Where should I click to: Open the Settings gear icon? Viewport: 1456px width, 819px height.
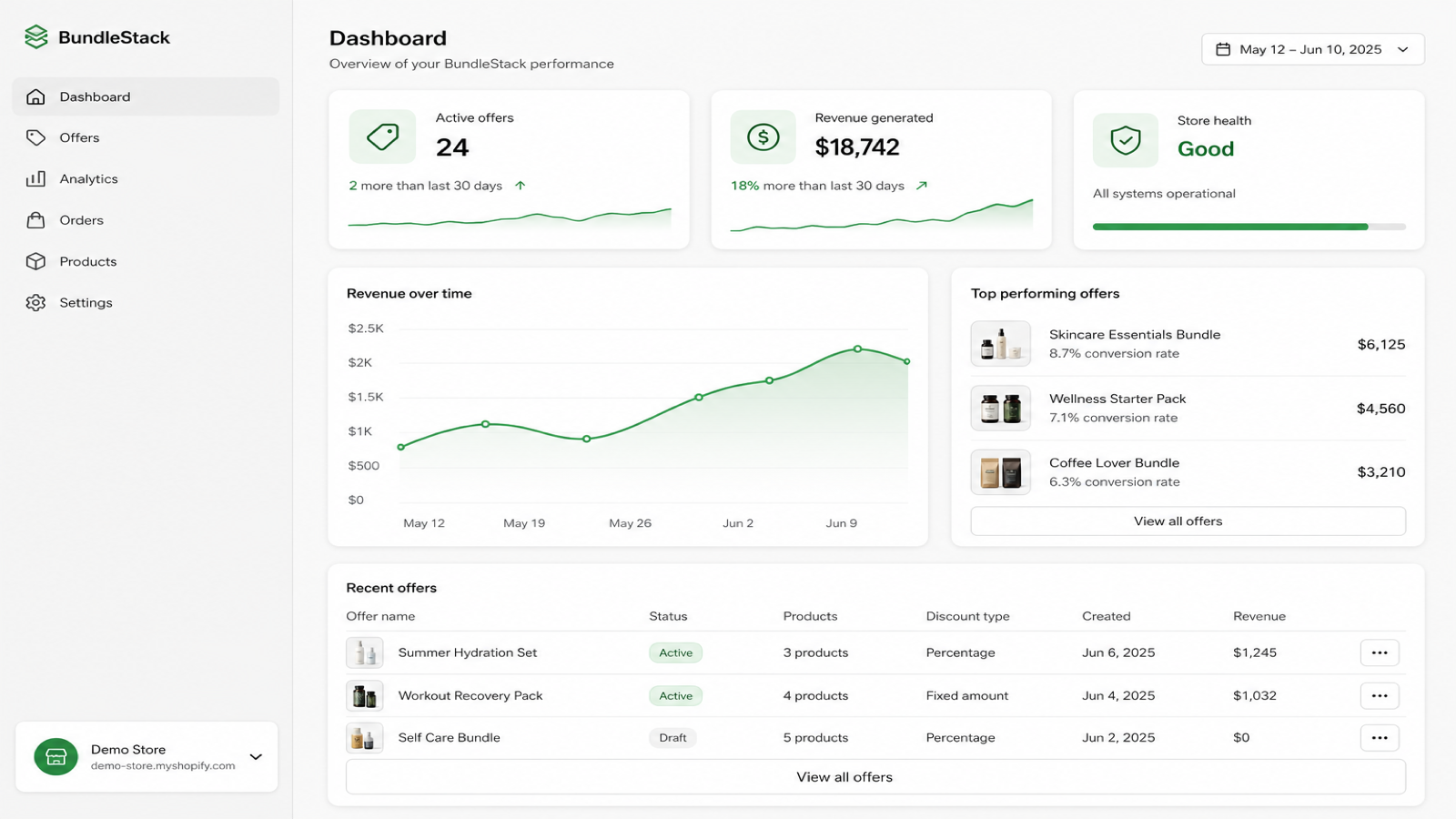coord(35,302)
